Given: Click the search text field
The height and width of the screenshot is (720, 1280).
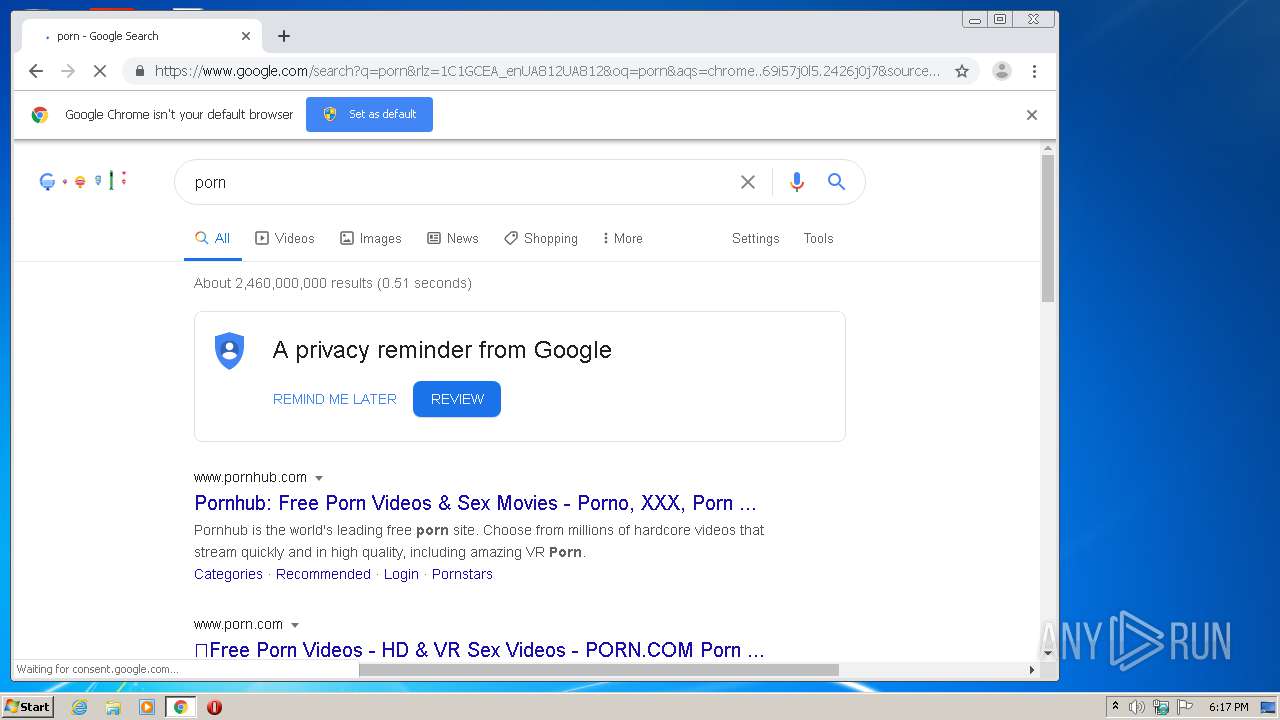Looking at the screenshot, I should coord(460,182).
